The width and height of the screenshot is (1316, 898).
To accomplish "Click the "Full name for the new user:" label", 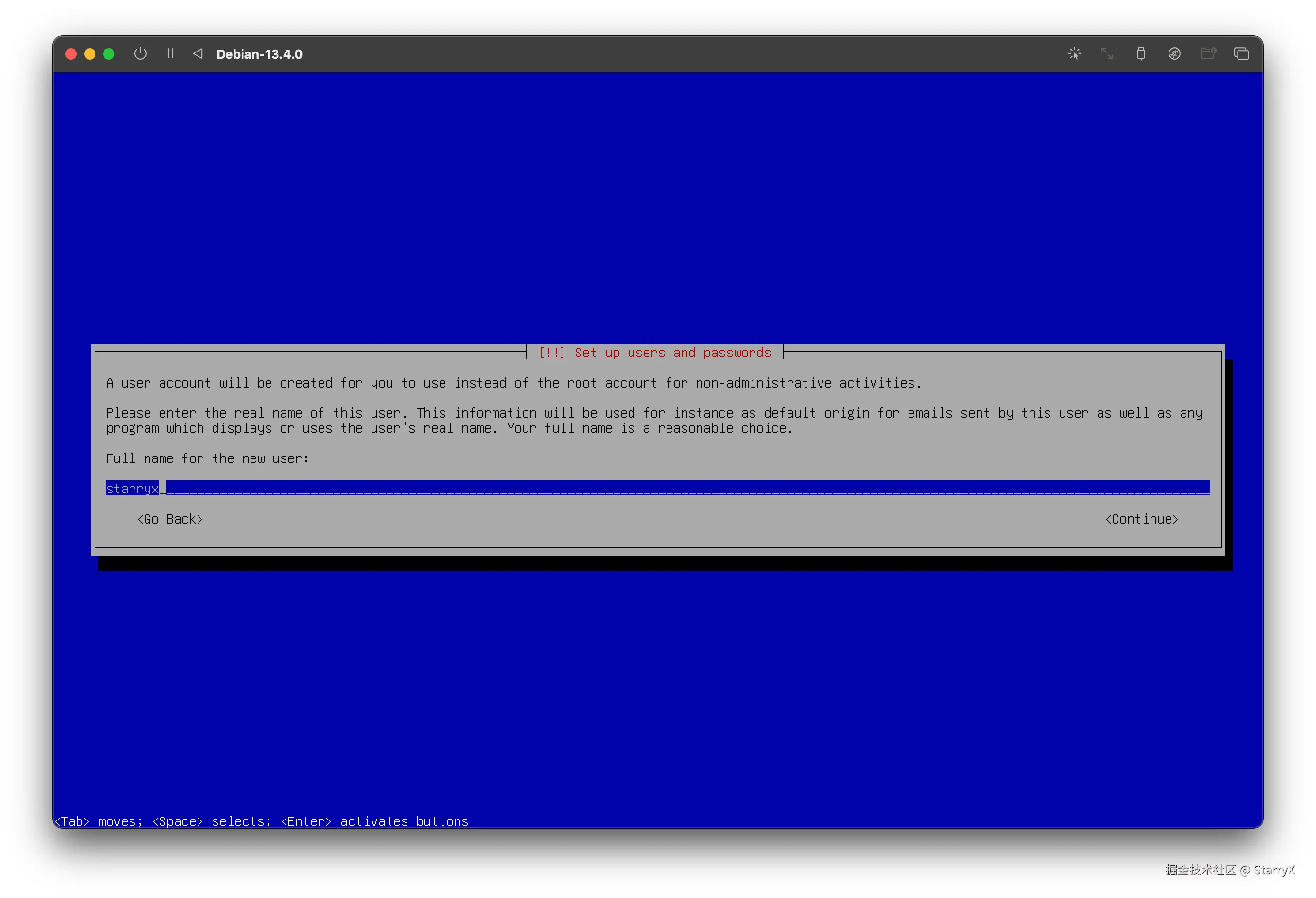I will point(207,458).
